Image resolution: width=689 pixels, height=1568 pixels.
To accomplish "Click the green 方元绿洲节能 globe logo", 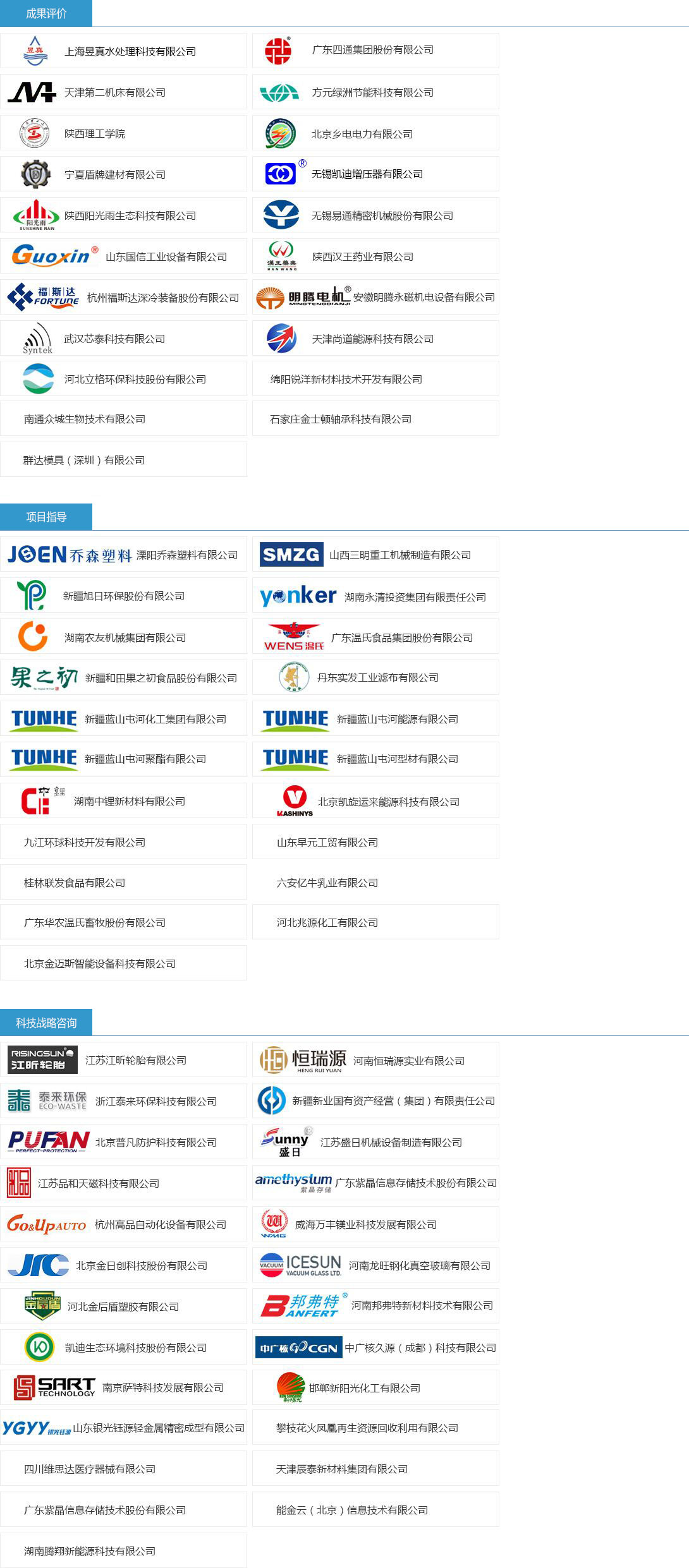I will click(x=279, y=93).
